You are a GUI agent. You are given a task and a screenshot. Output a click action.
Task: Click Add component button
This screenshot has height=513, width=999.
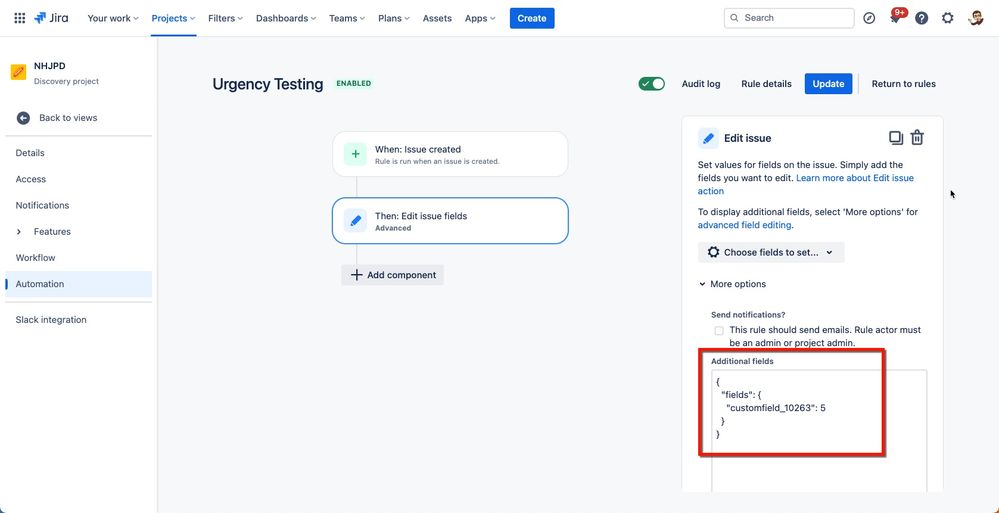point(392,275)
